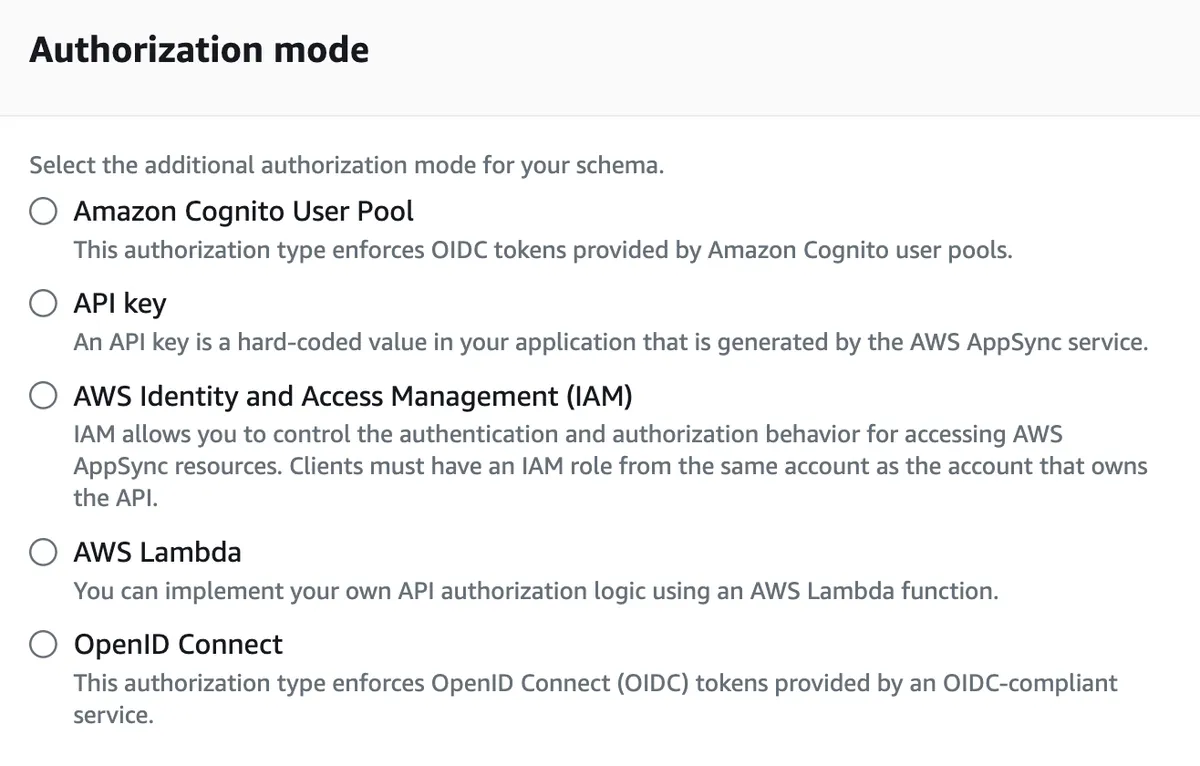
Task: Click the AWS Lambda label text
Action: [157, 552]
